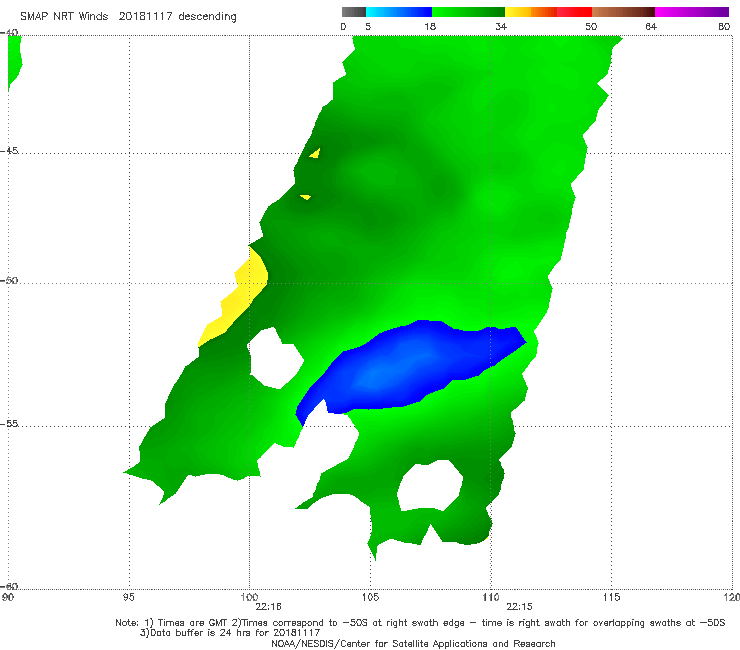Click the red segment of the color bar
Screen dimensions: 740x650
(574, 12)
